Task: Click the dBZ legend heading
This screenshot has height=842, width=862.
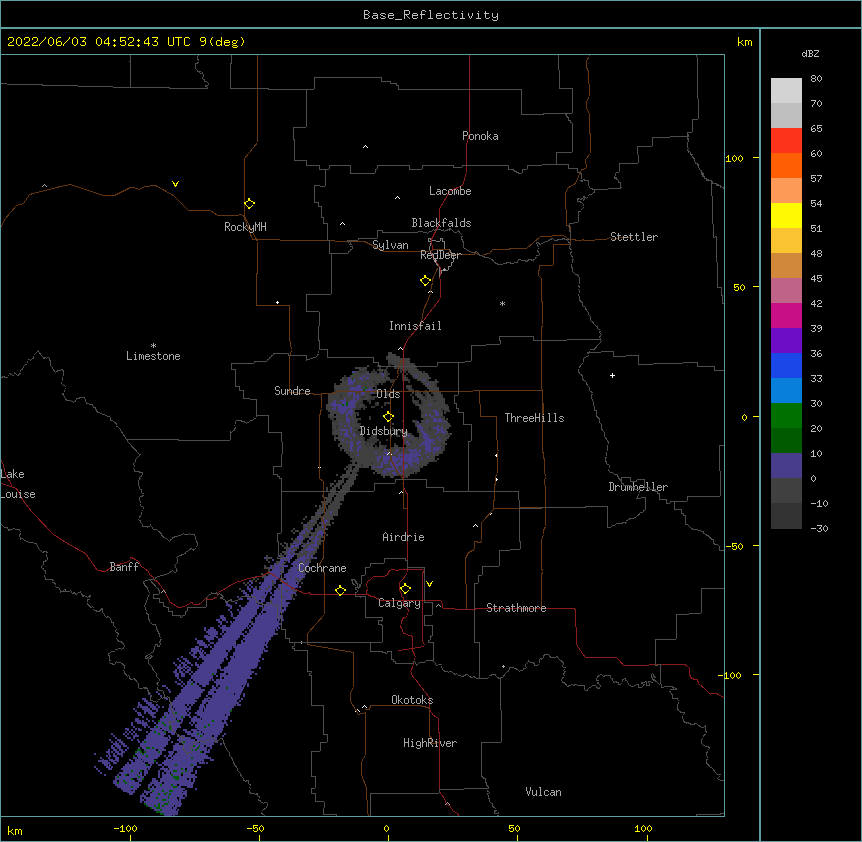Action: (810, 53)
